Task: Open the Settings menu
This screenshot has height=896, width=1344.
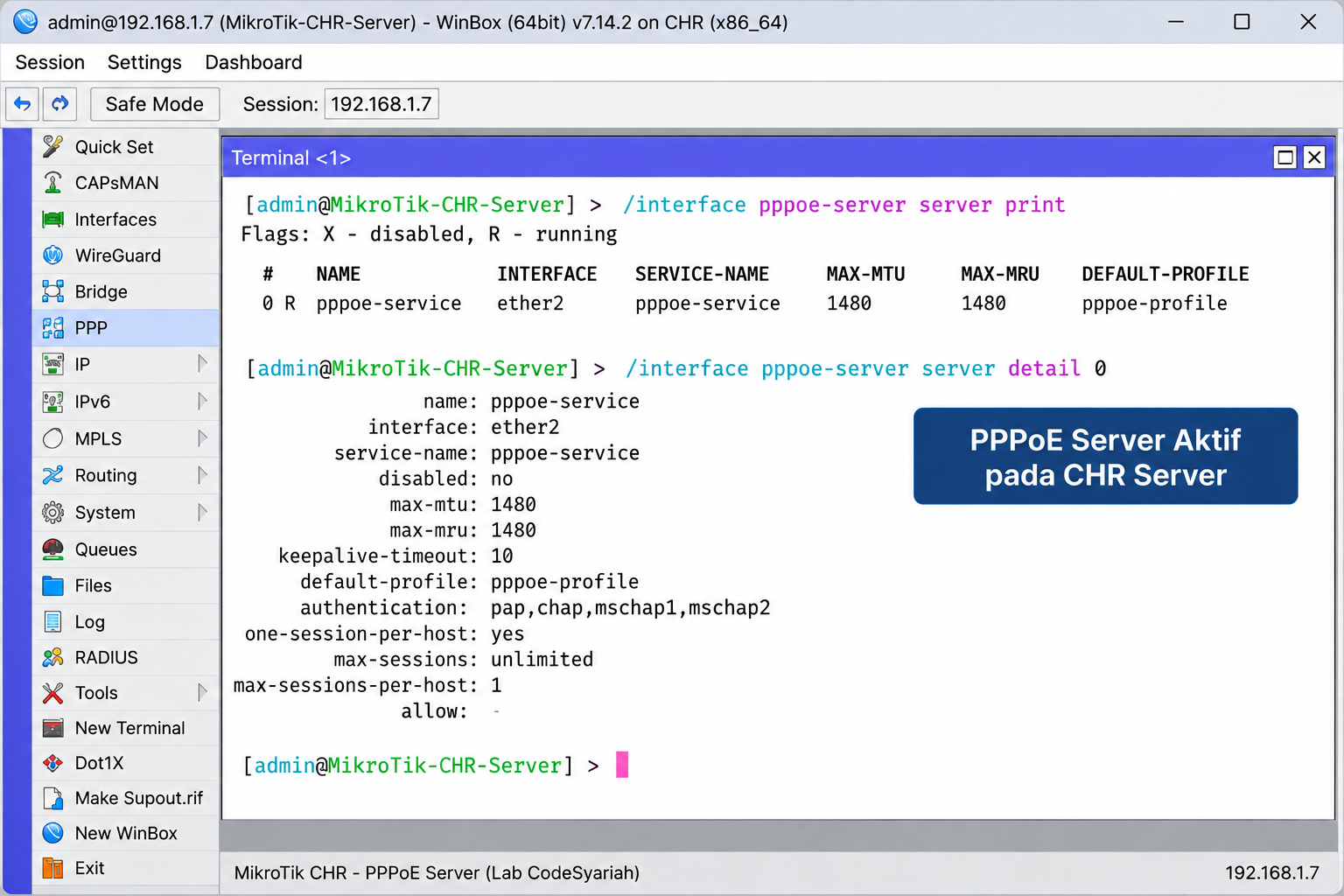Action: click(144, 62)
